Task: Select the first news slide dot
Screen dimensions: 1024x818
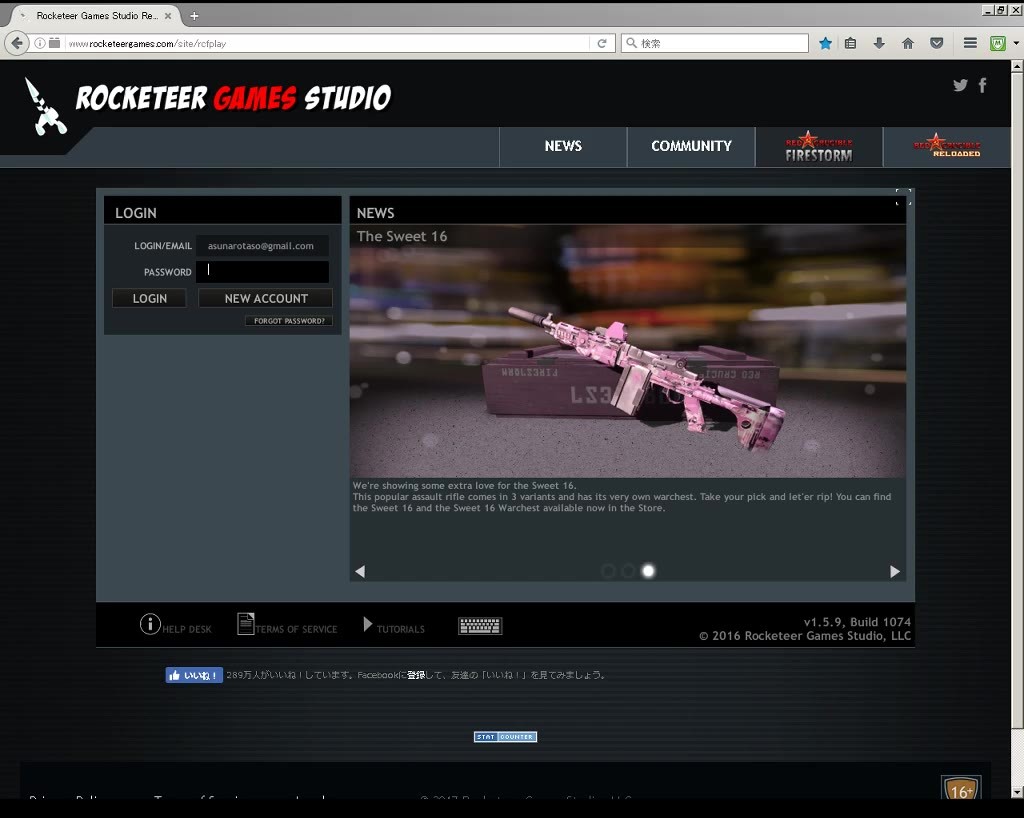Action: point(608,571)
